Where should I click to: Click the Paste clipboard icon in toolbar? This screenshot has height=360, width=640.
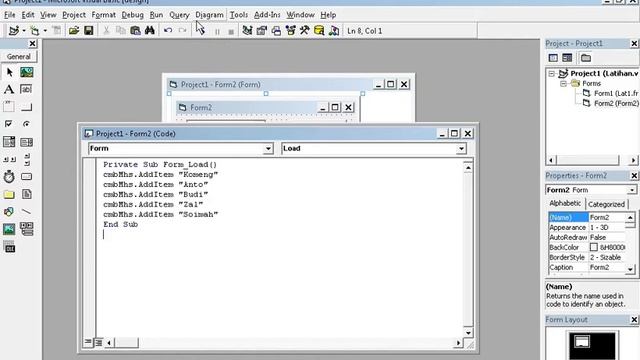point(135,31)
